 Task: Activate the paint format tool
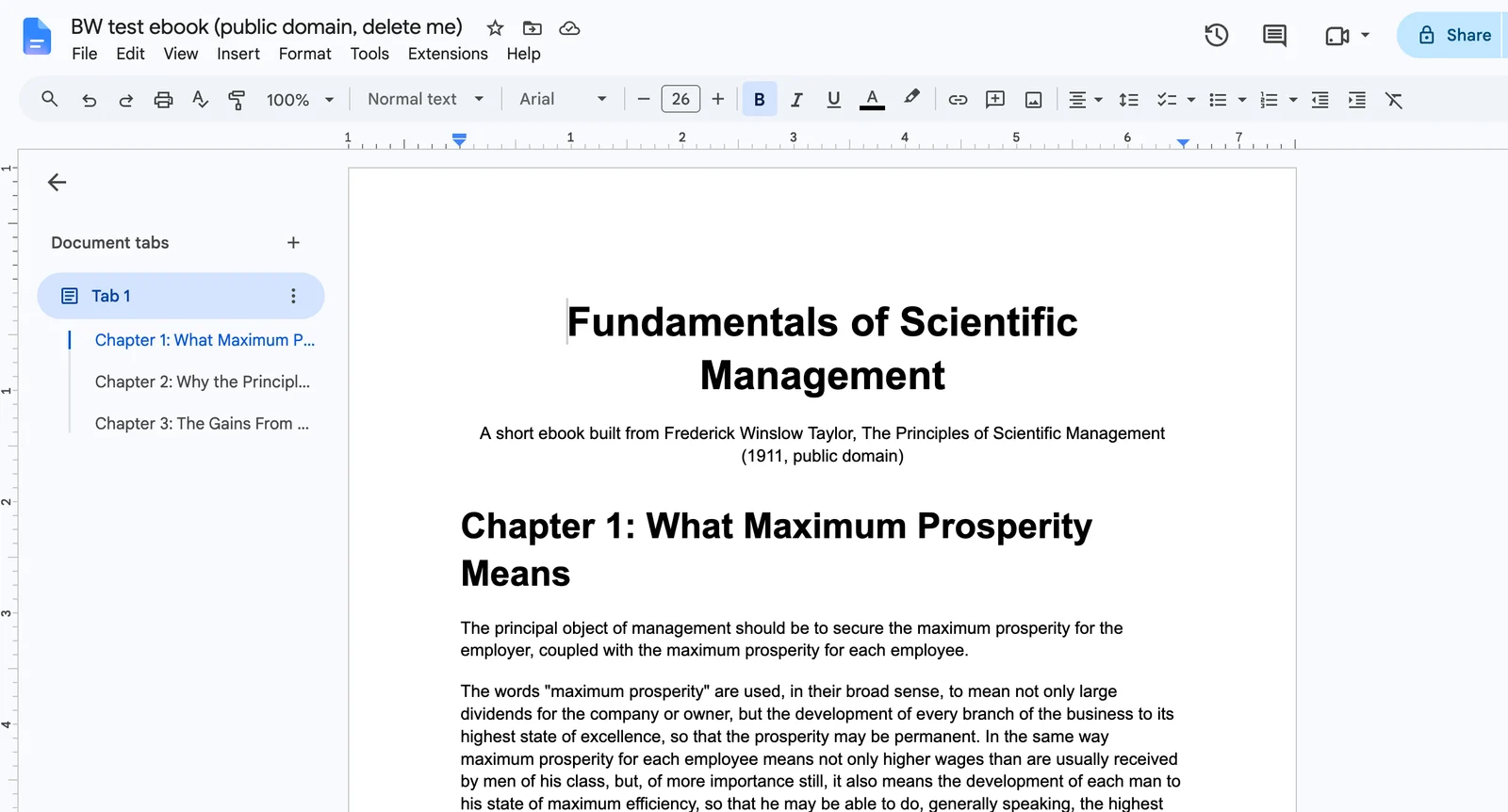click(x=237, y=100)
